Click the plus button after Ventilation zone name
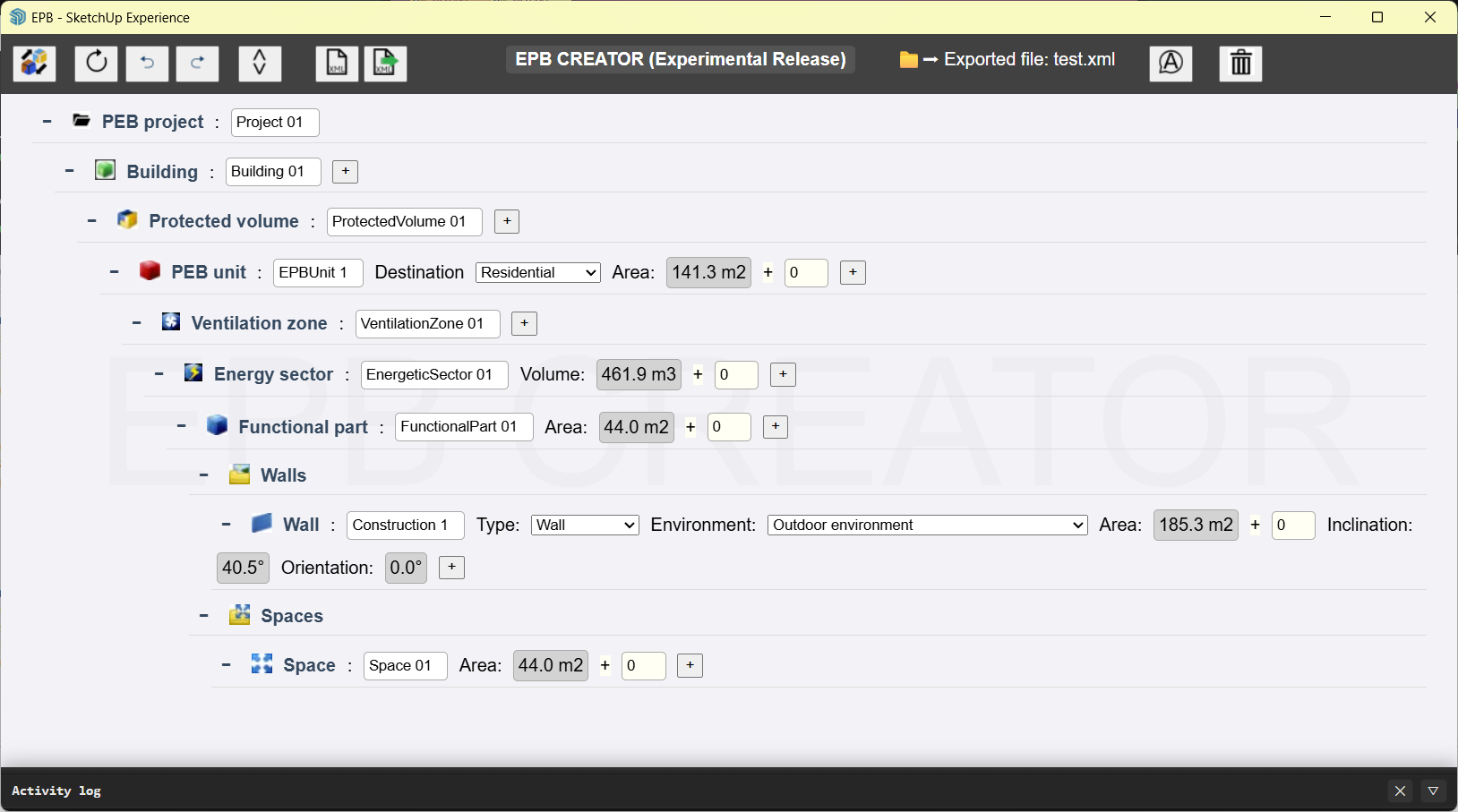The height and width of the screenshot is (812, 1458). [x=524, y=323]
